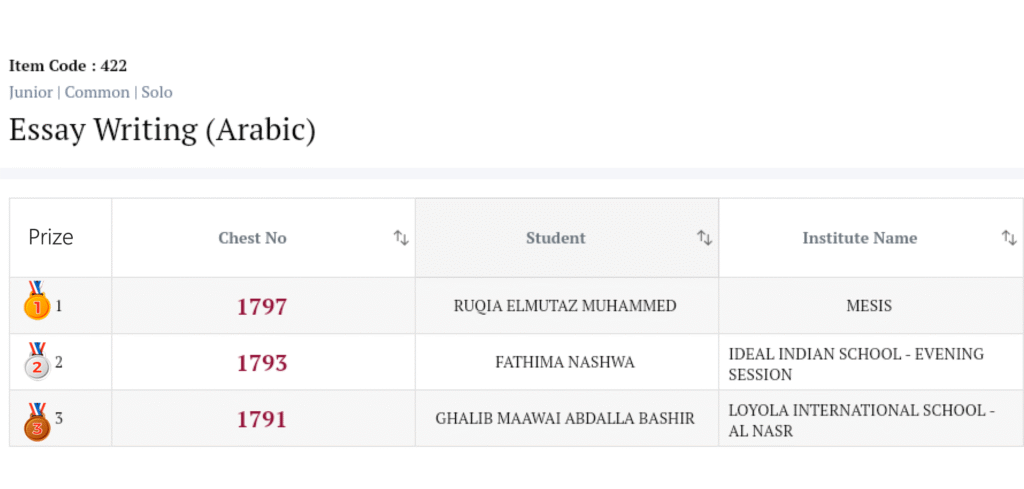The image size is (1024, 489).
Task: Sort table by the Chest No header
Action: 253,238
